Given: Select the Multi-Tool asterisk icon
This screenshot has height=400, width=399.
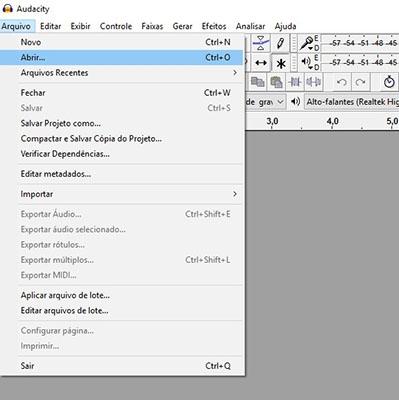Looking at the screenshot, I should tap(281, 63).
